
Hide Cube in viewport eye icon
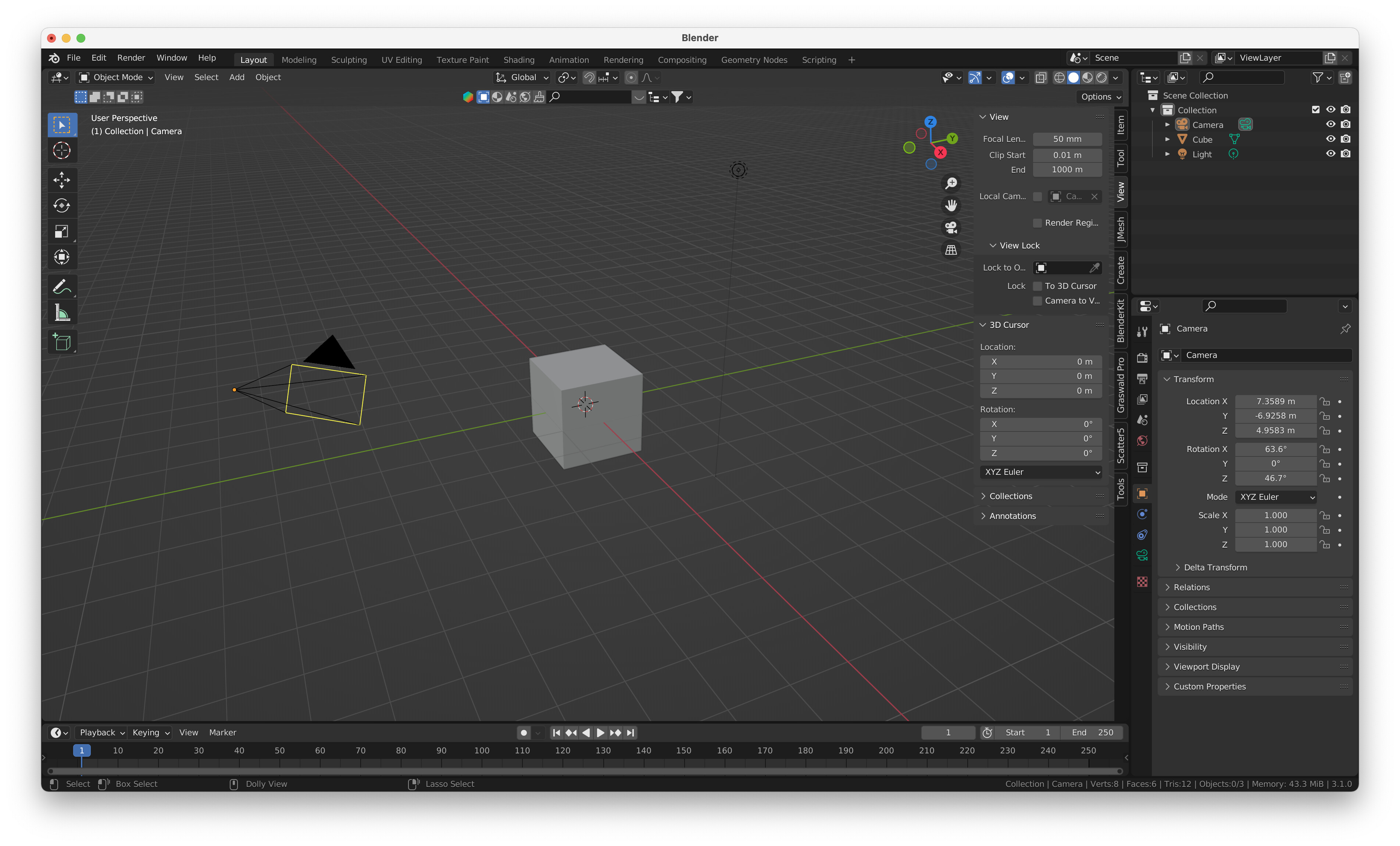[x=1331, y=139]
